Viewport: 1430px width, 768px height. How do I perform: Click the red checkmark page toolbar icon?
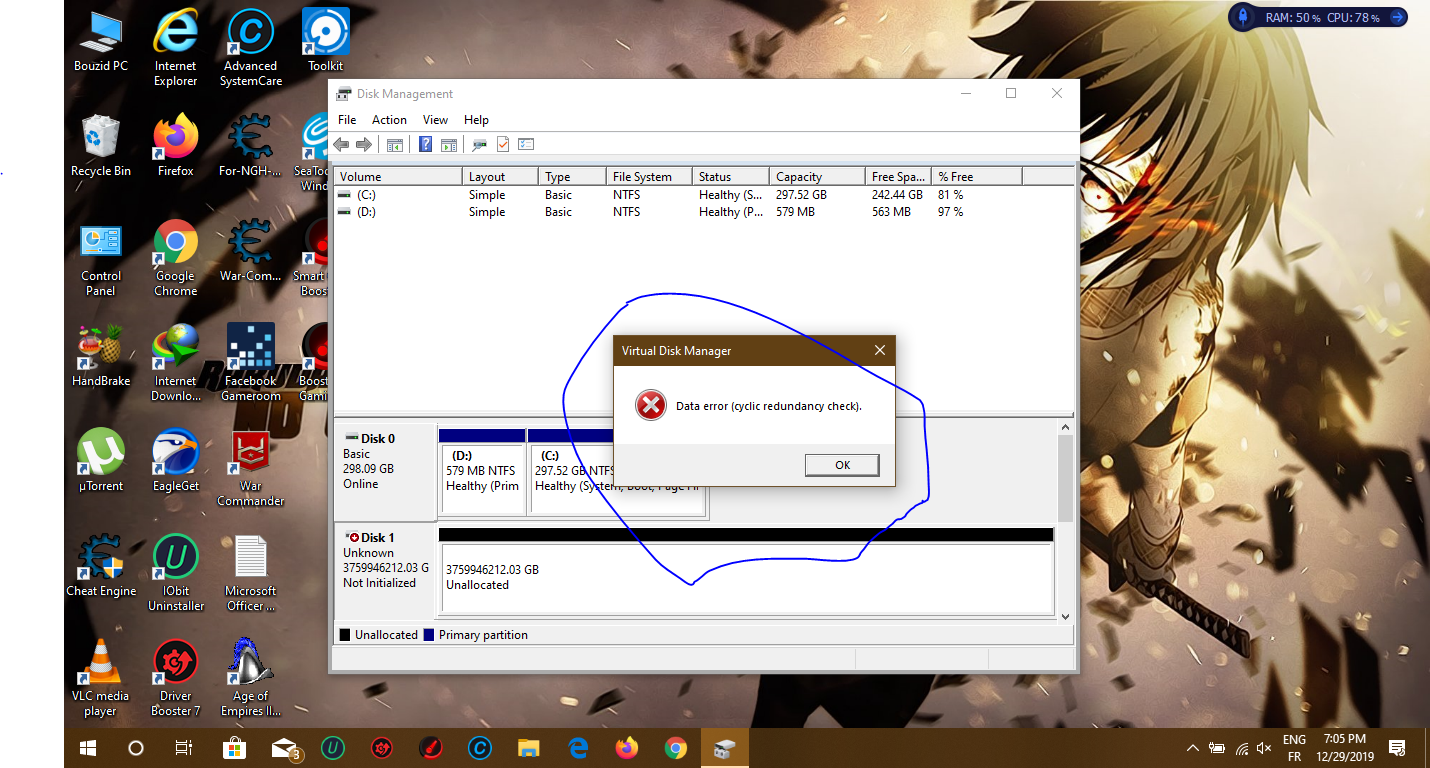pyautogui.click(x=503, y=145)
